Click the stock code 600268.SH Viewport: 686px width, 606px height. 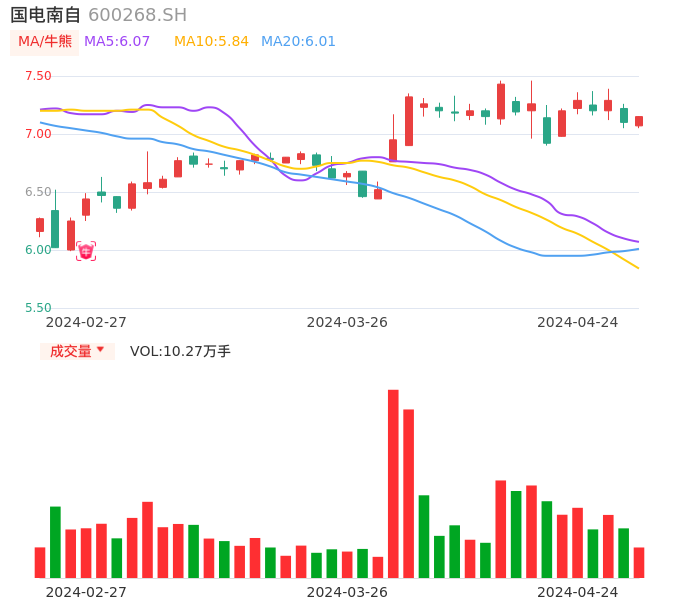point(137,15)
